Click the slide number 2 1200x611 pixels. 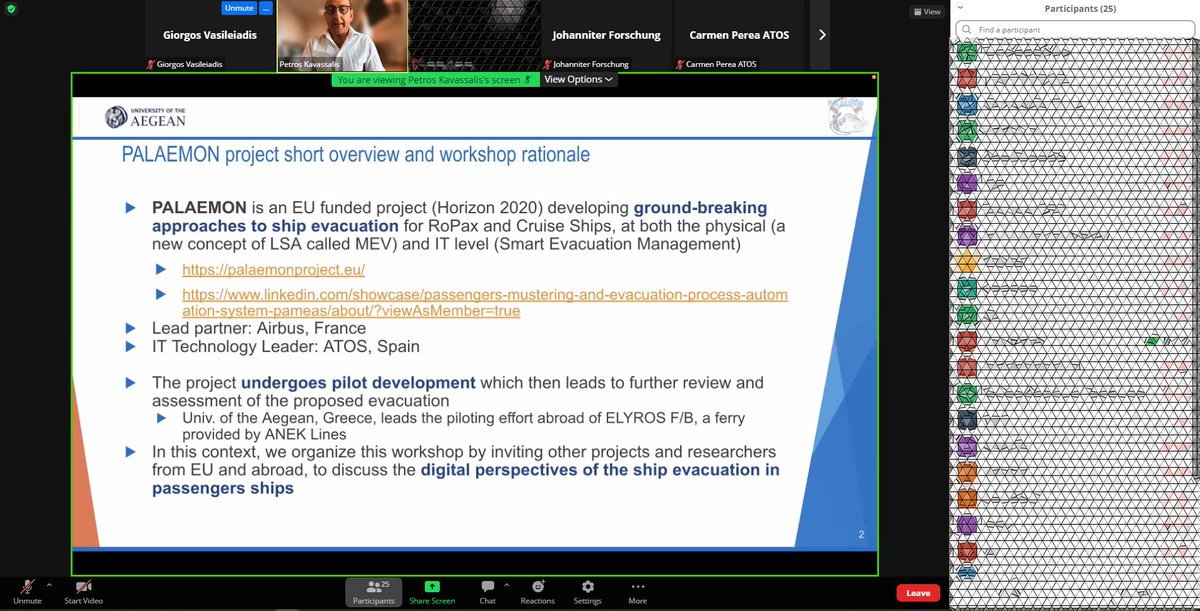coord(861,537)
